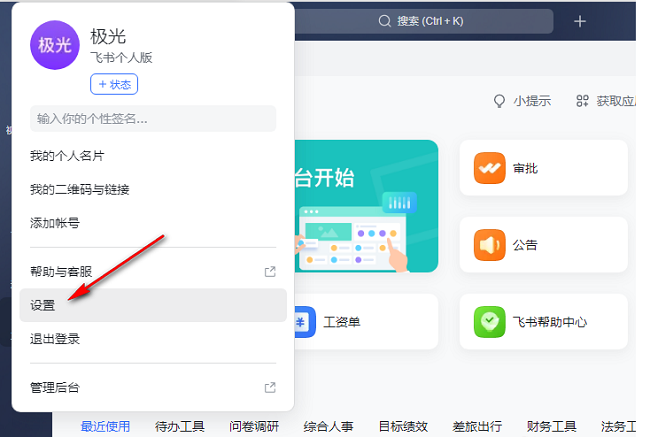
Task: Open external link icon for 帮助与客服
Action: [x=269, y=271]
